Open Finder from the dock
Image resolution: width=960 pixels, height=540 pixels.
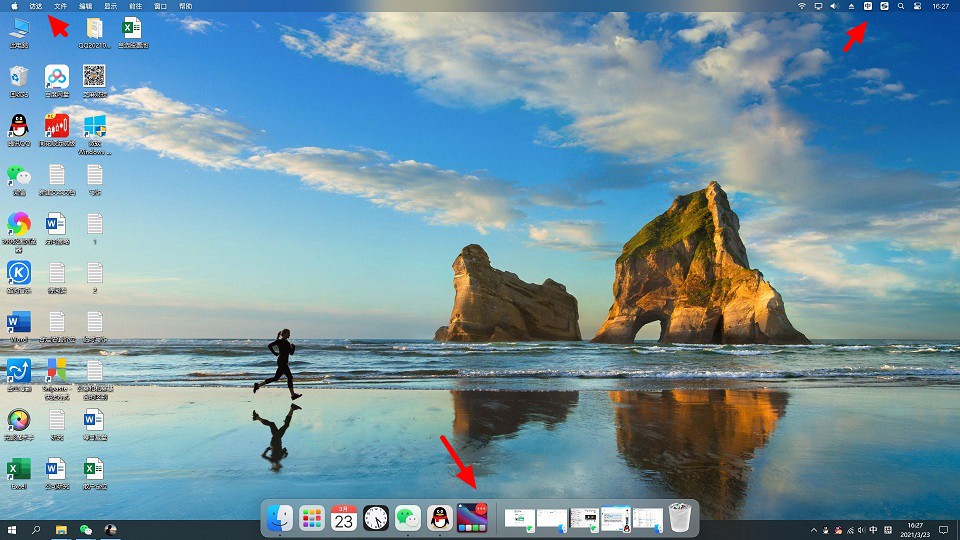280,518
